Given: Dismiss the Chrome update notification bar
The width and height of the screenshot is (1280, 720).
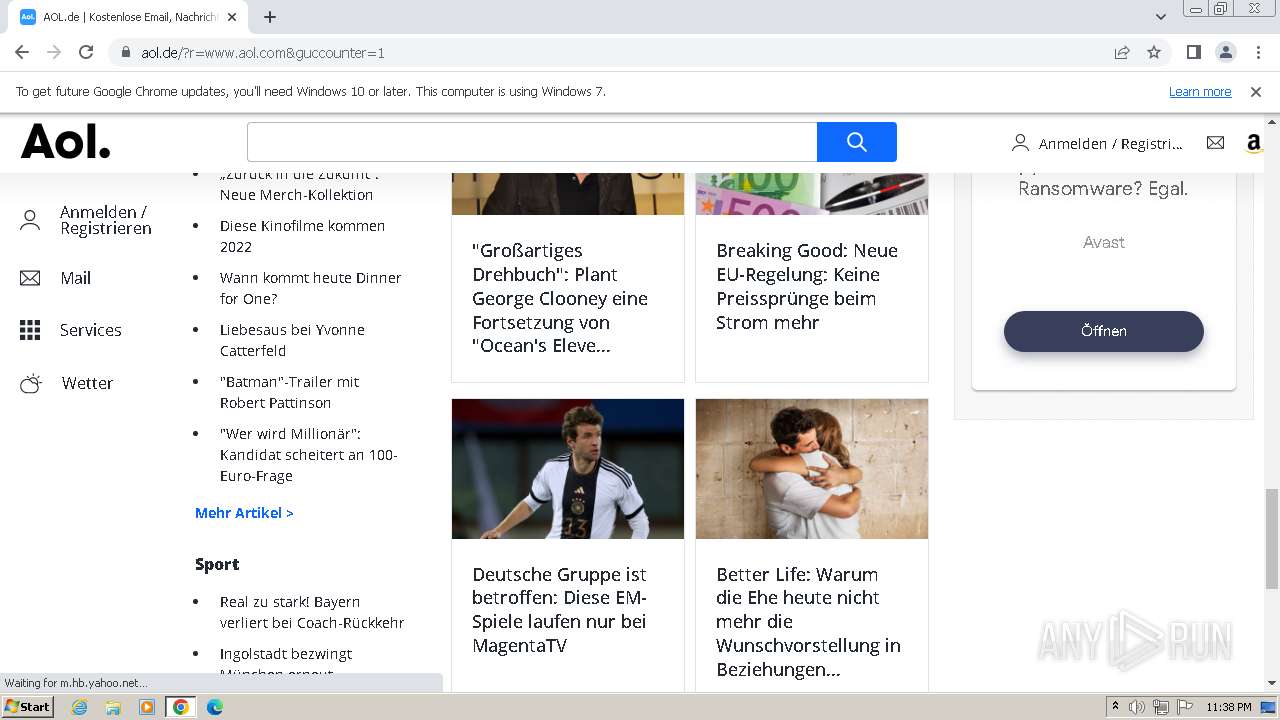Looking at the screenshot, I should (1256, 92).
